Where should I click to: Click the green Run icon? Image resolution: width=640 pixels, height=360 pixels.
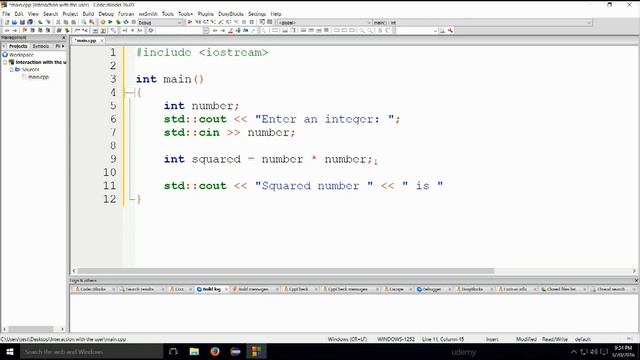pos(110,22)
